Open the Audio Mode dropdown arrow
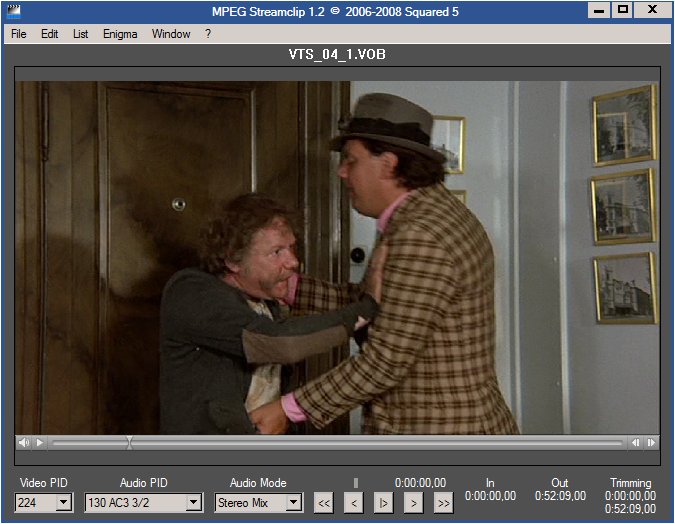Image resolution: width=675 pixels, height=524 pixels. [294, 502]
